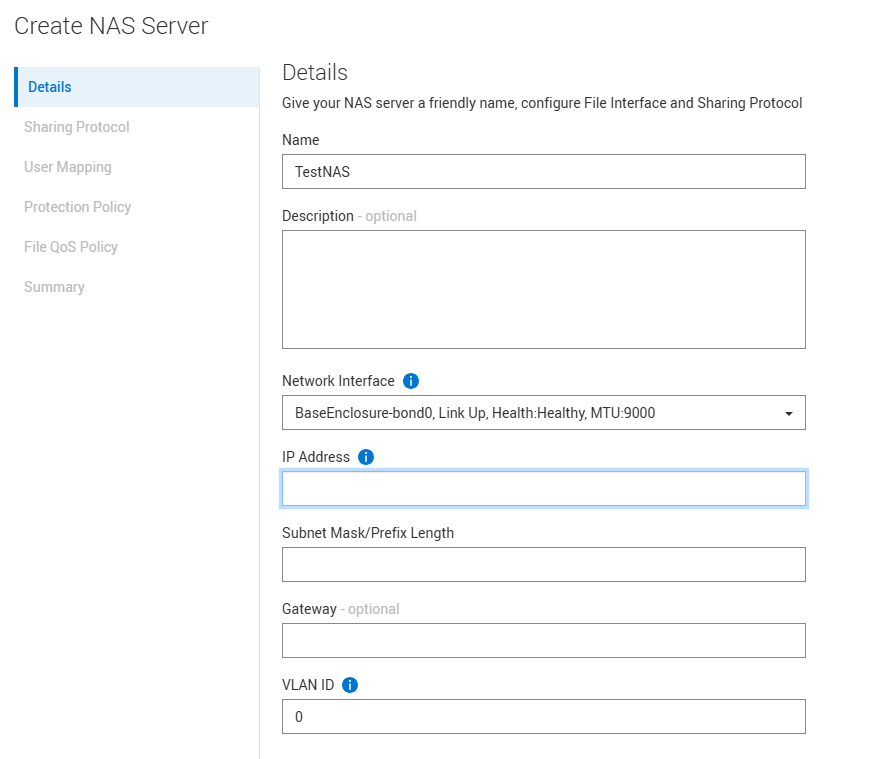Image resolution: width=894 pixels, height=759 pixels.
Task: Click the Network Interface info icon
Action: click(412, 381)
